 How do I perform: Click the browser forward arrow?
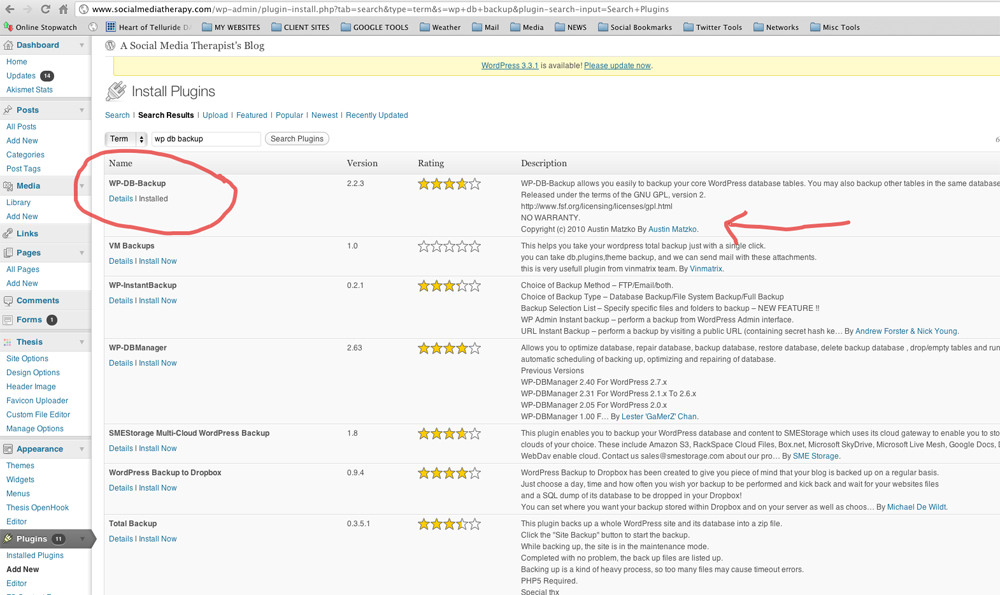[27, 9]
